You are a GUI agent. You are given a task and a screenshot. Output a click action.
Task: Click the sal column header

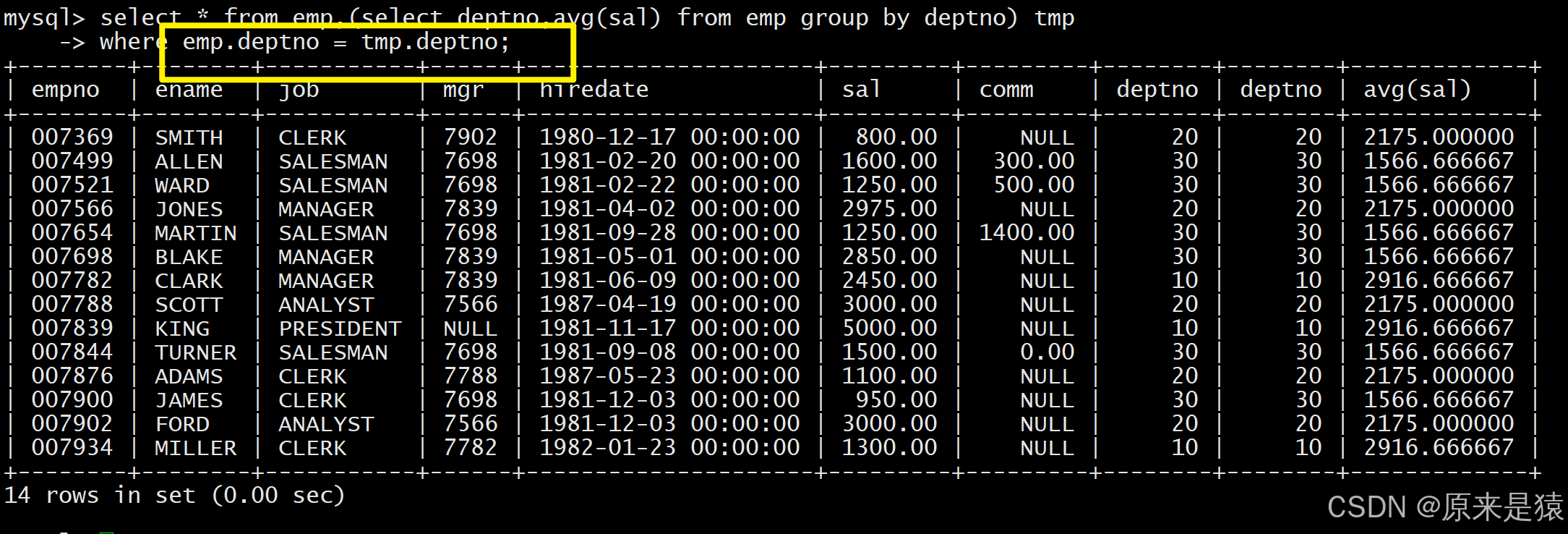tap(862, 90)
